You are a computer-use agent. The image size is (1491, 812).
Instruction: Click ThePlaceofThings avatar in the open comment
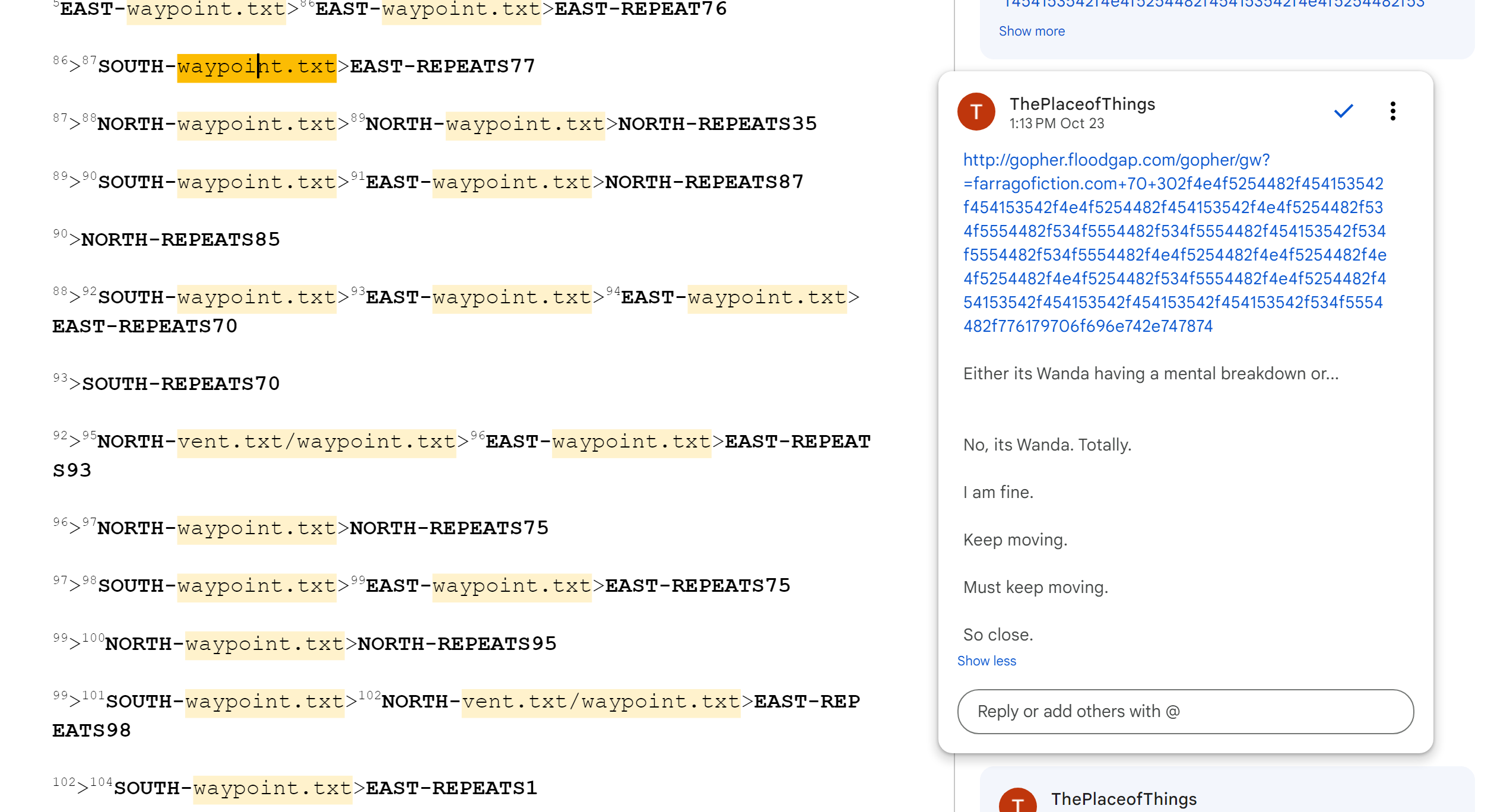coord(976,112)
